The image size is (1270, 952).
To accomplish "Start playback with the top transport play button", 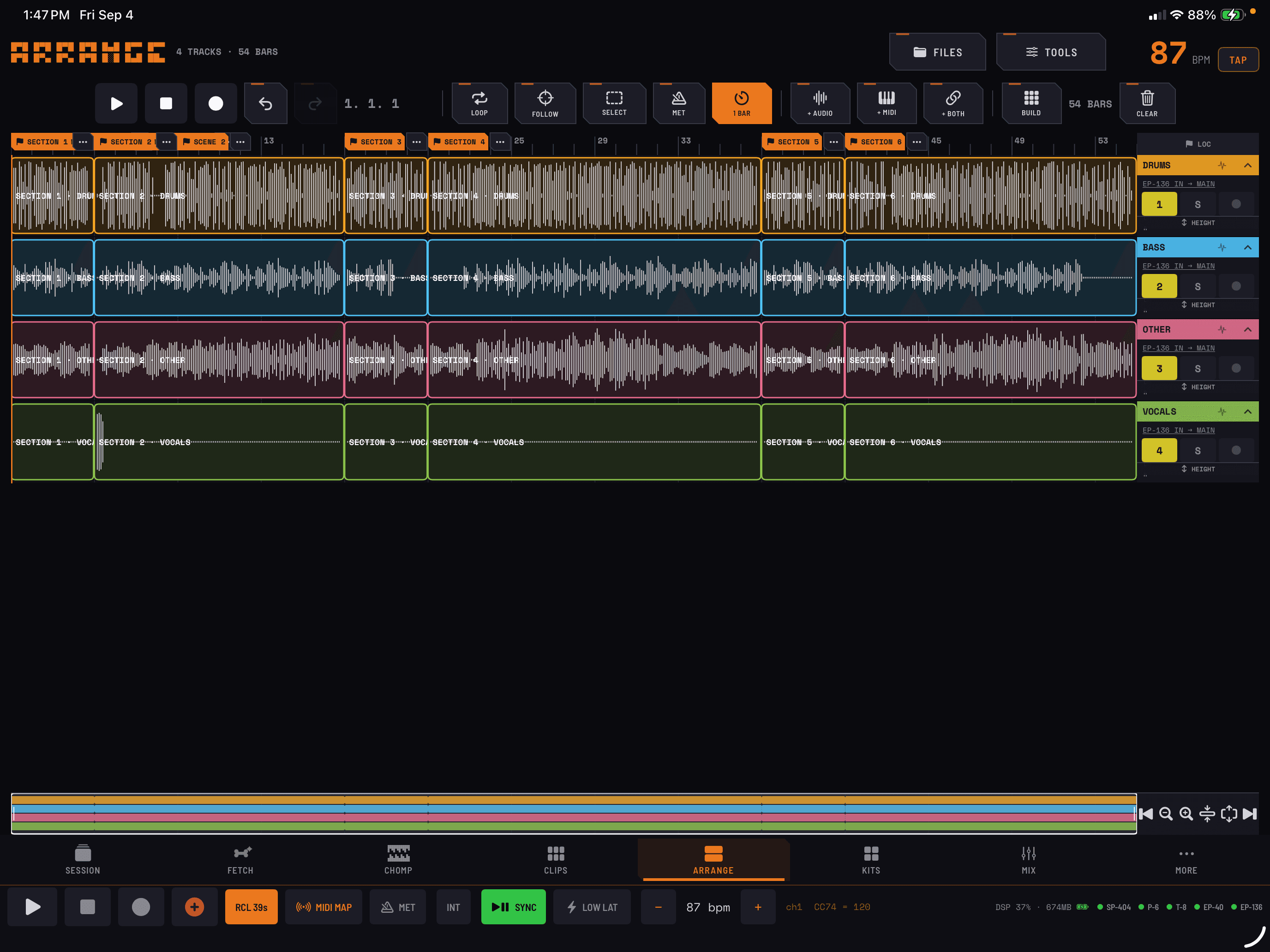I will tap(117, 103).
